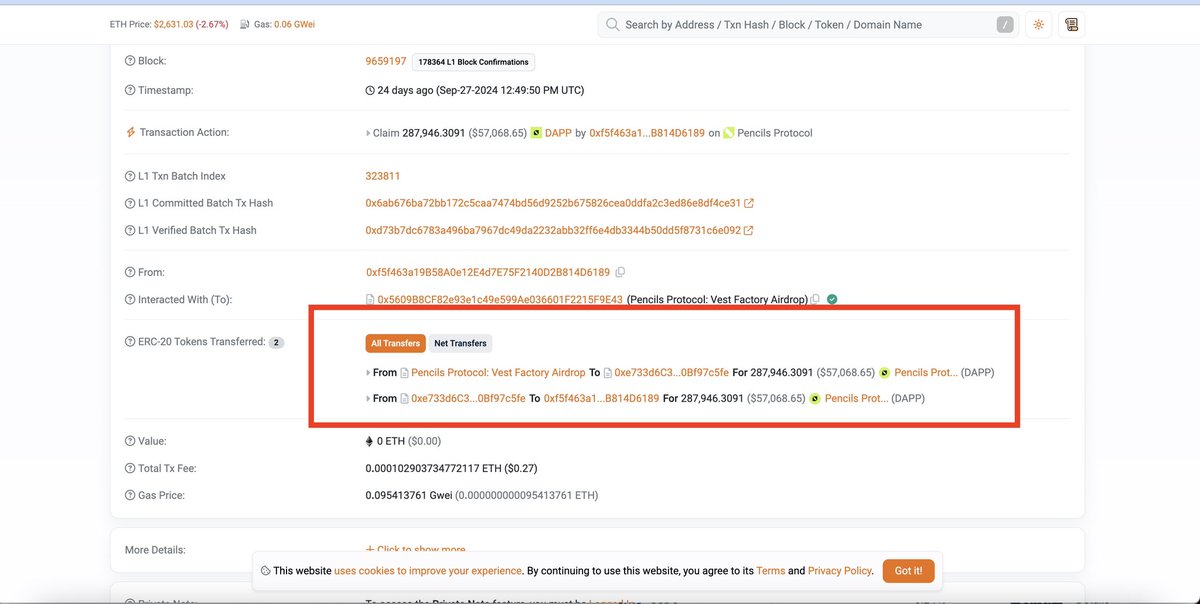
Task: Click the help icon beside Value label
Action: pyautogui.click(x=130, y=441)
